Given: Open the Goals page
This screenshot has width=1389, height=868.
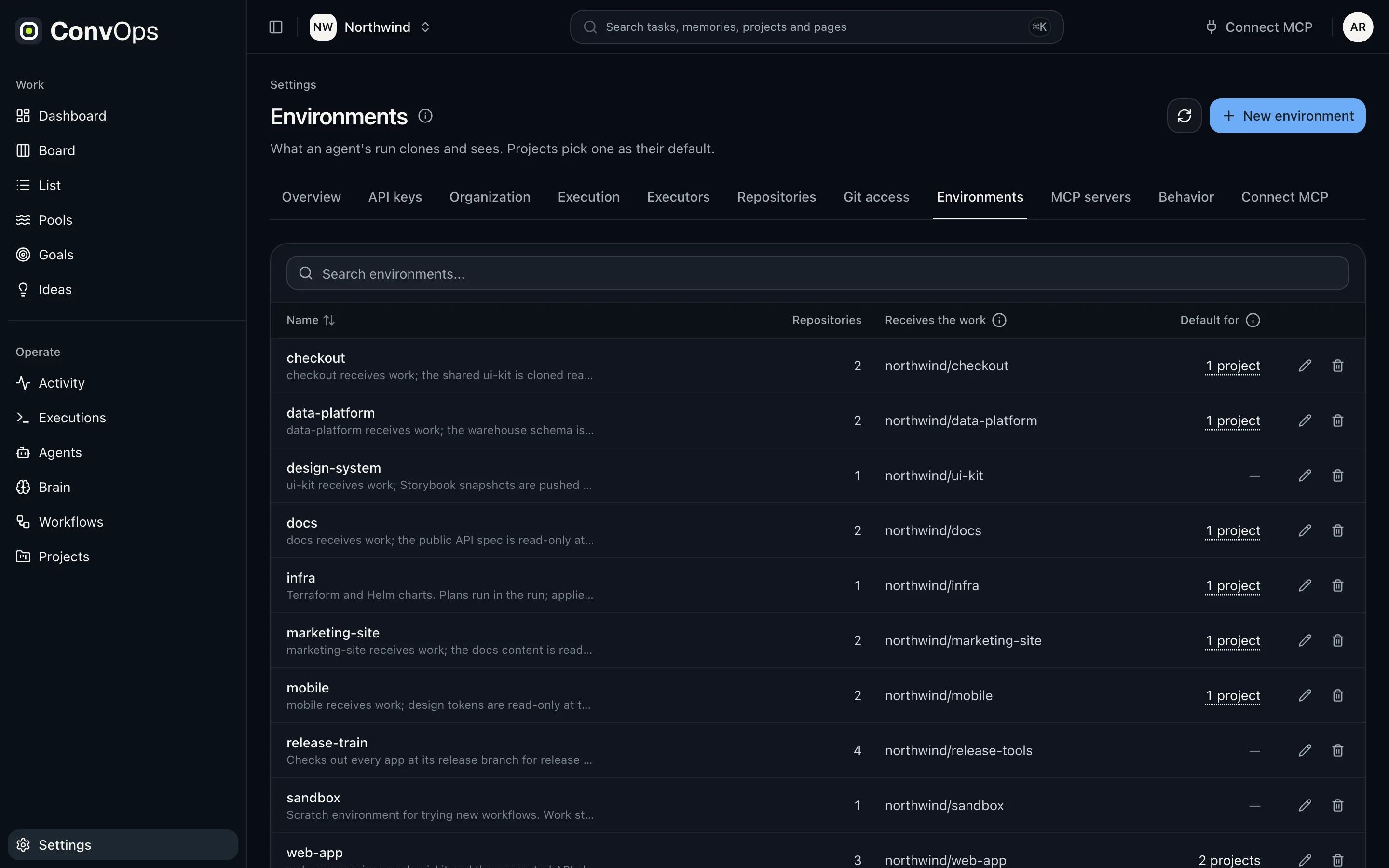Looking at the screenshot, I should [123, 254].
